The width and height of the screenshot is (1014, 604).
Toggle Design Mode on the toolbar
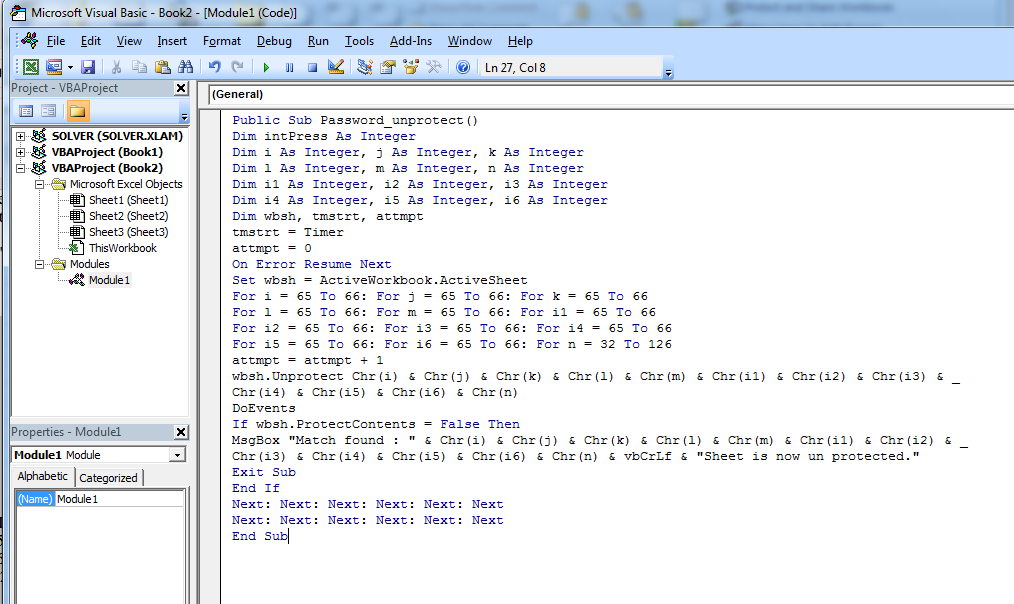click(336, 66)
